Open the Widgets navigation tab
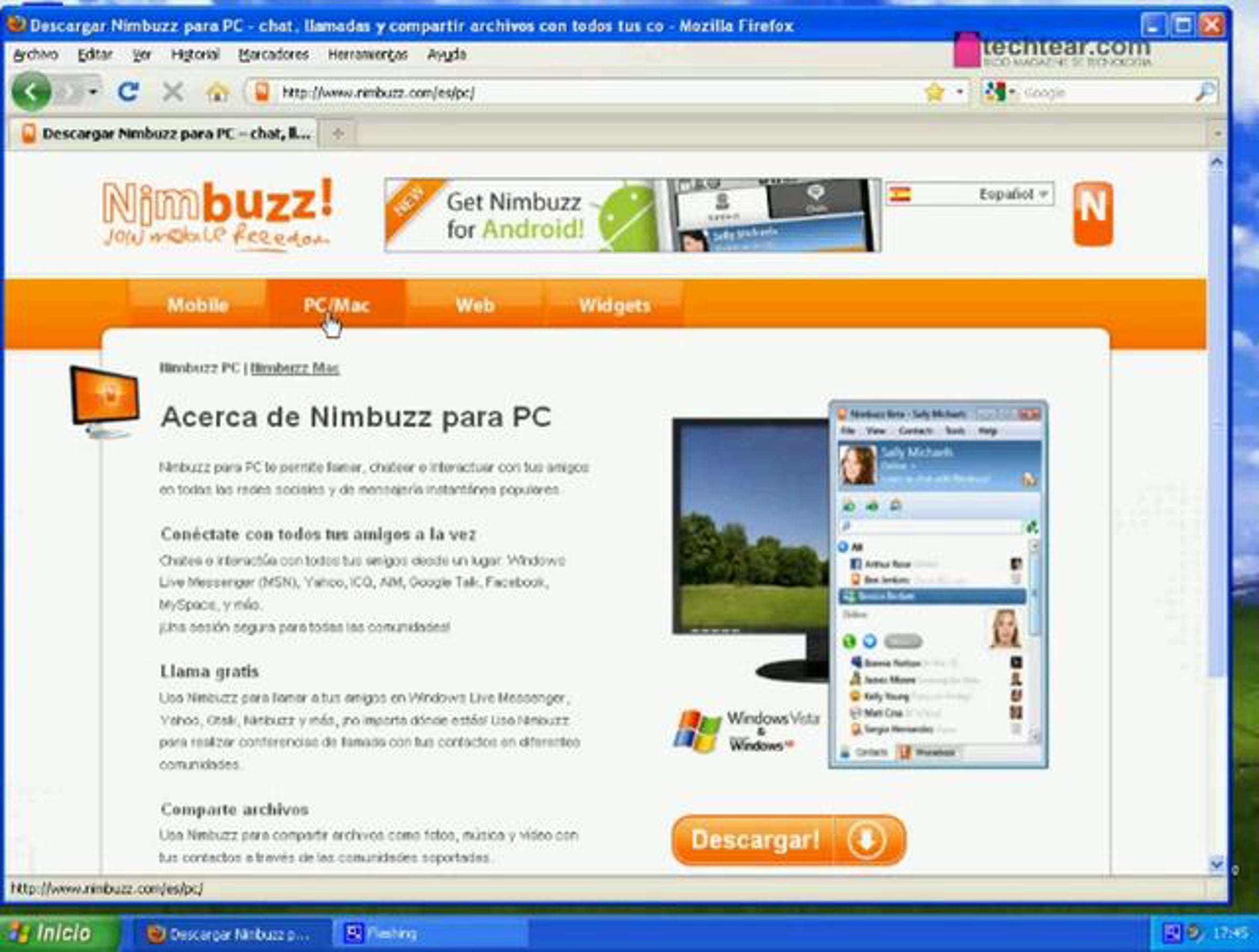 614,305
